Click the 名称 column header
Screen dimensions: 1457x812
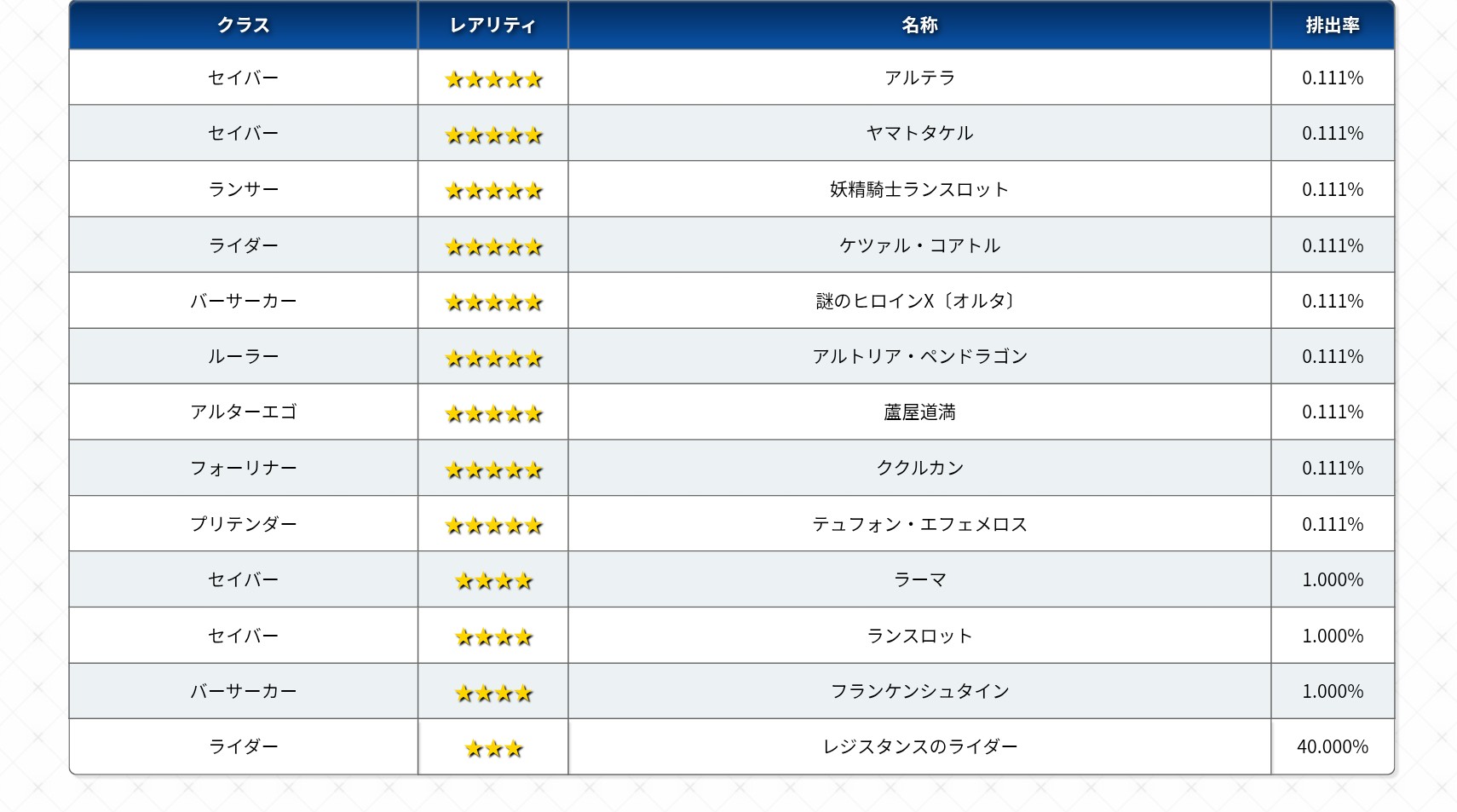(919, 26)
